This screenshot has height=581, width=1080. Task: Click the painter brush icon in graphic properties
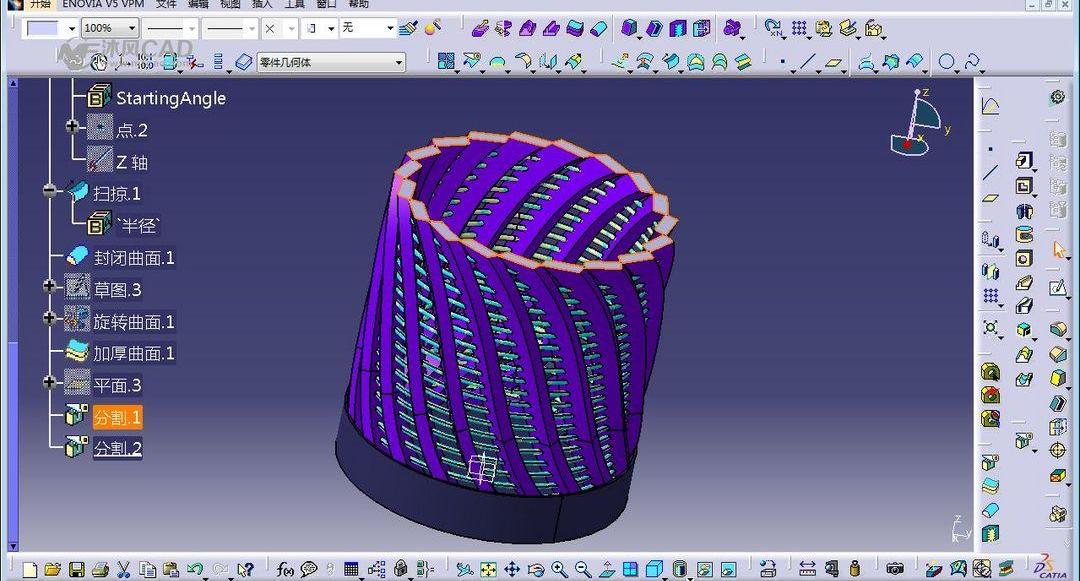(408, 28)
